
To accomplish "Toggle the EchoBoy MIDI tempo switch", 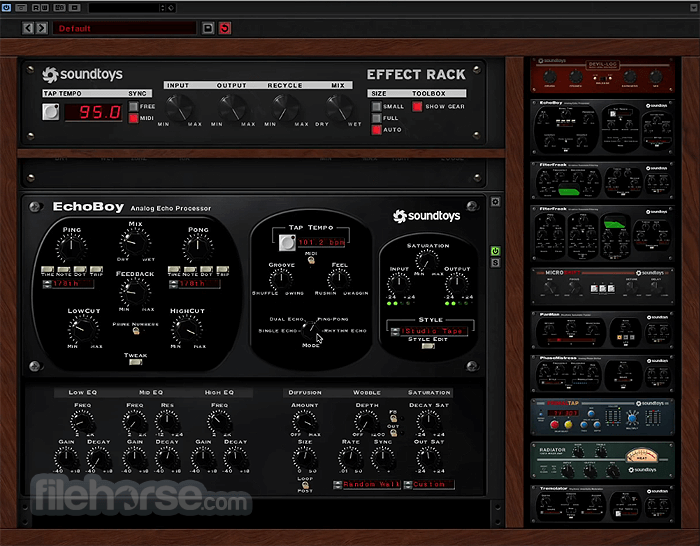I will [311, 260].
